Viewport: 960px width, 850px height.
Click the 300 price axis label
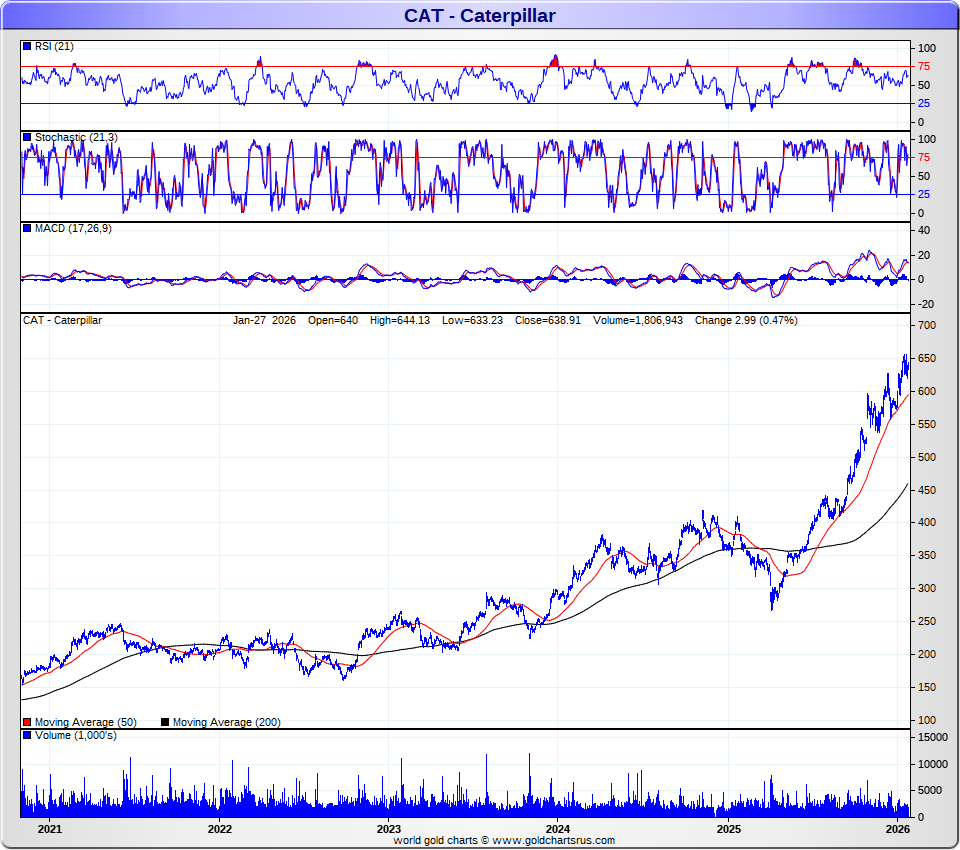pyautogui.click(x=927, y=589)
